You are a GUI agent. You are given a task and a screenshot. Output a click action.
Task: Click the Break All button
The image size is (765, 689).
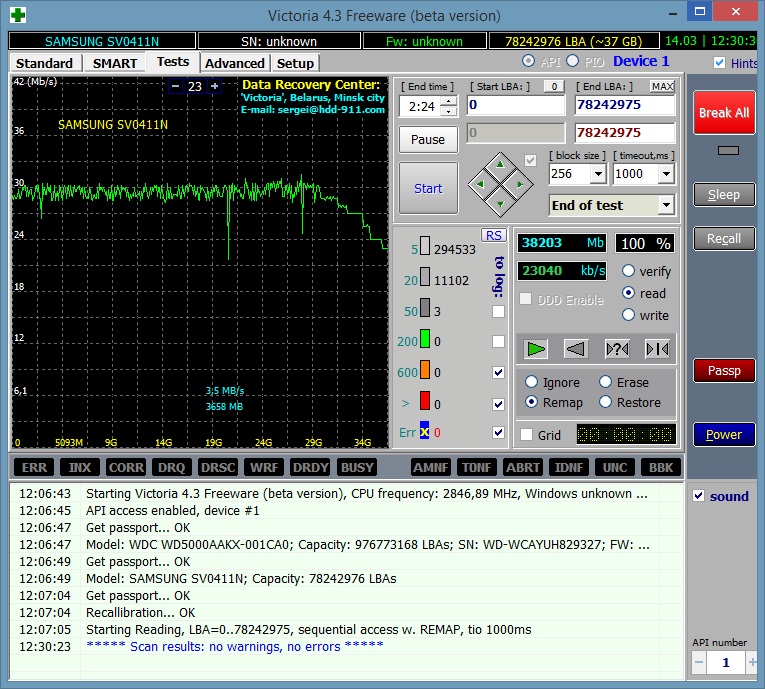click(x=723, y=113)
